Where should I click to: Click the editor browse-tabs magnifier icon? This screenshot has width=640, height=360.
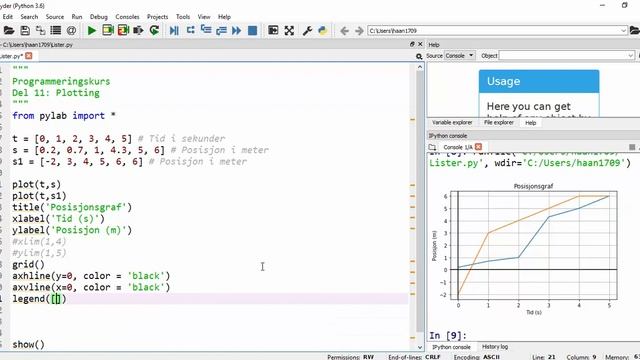click(x=419, y=56)
